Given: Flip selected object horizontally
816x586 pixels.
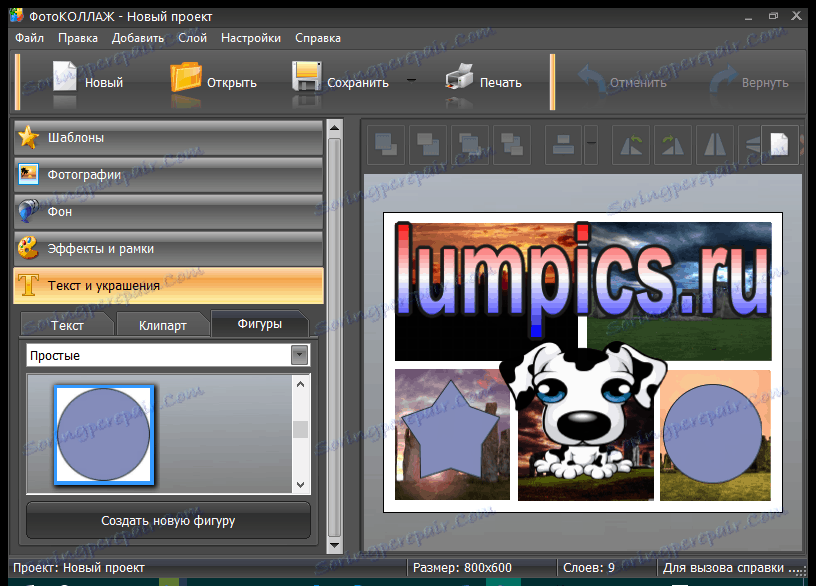Looking at the screenshot, I should (x=715, y=145).
